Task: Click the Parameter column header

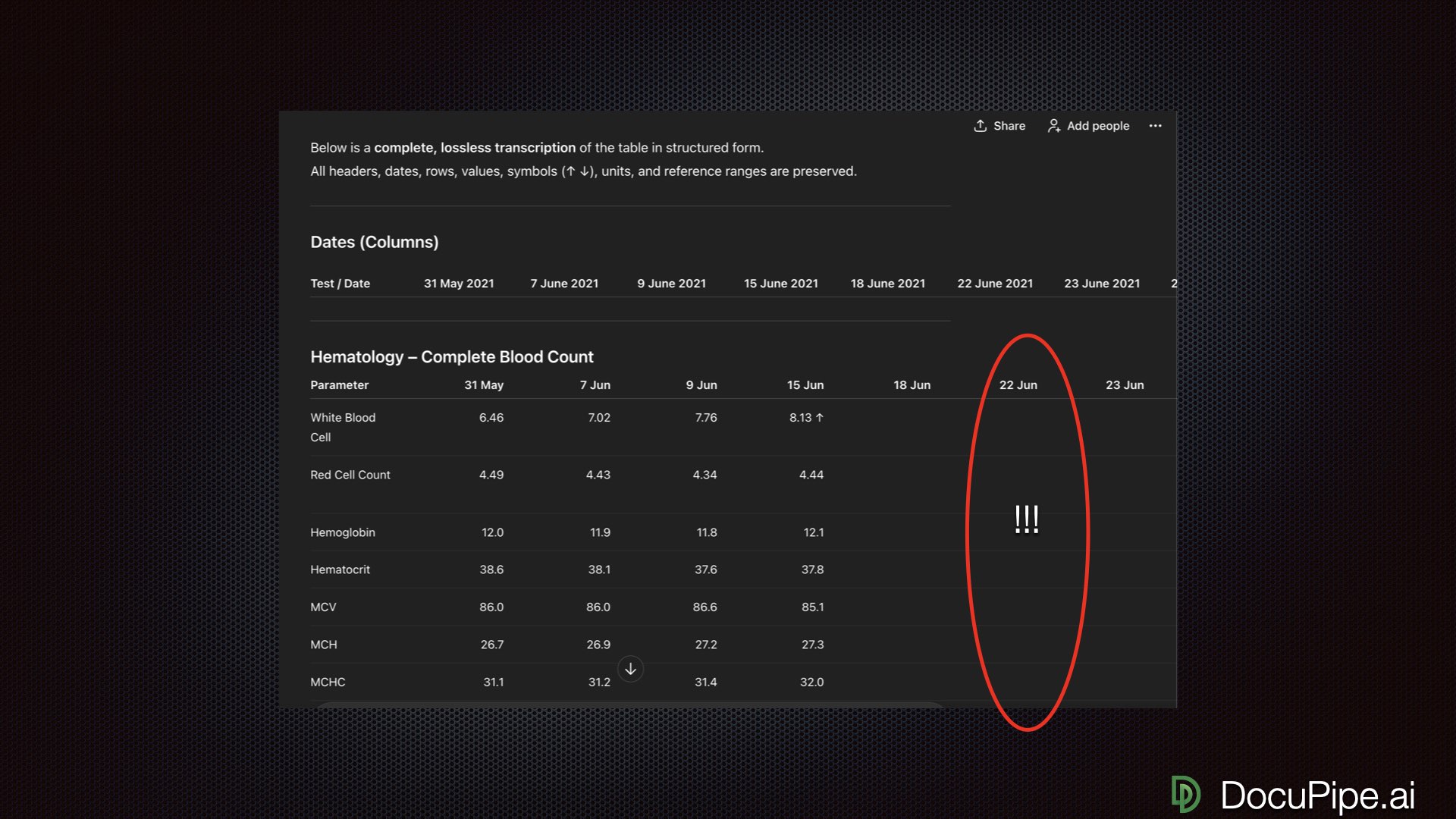Action: (339, 385)
